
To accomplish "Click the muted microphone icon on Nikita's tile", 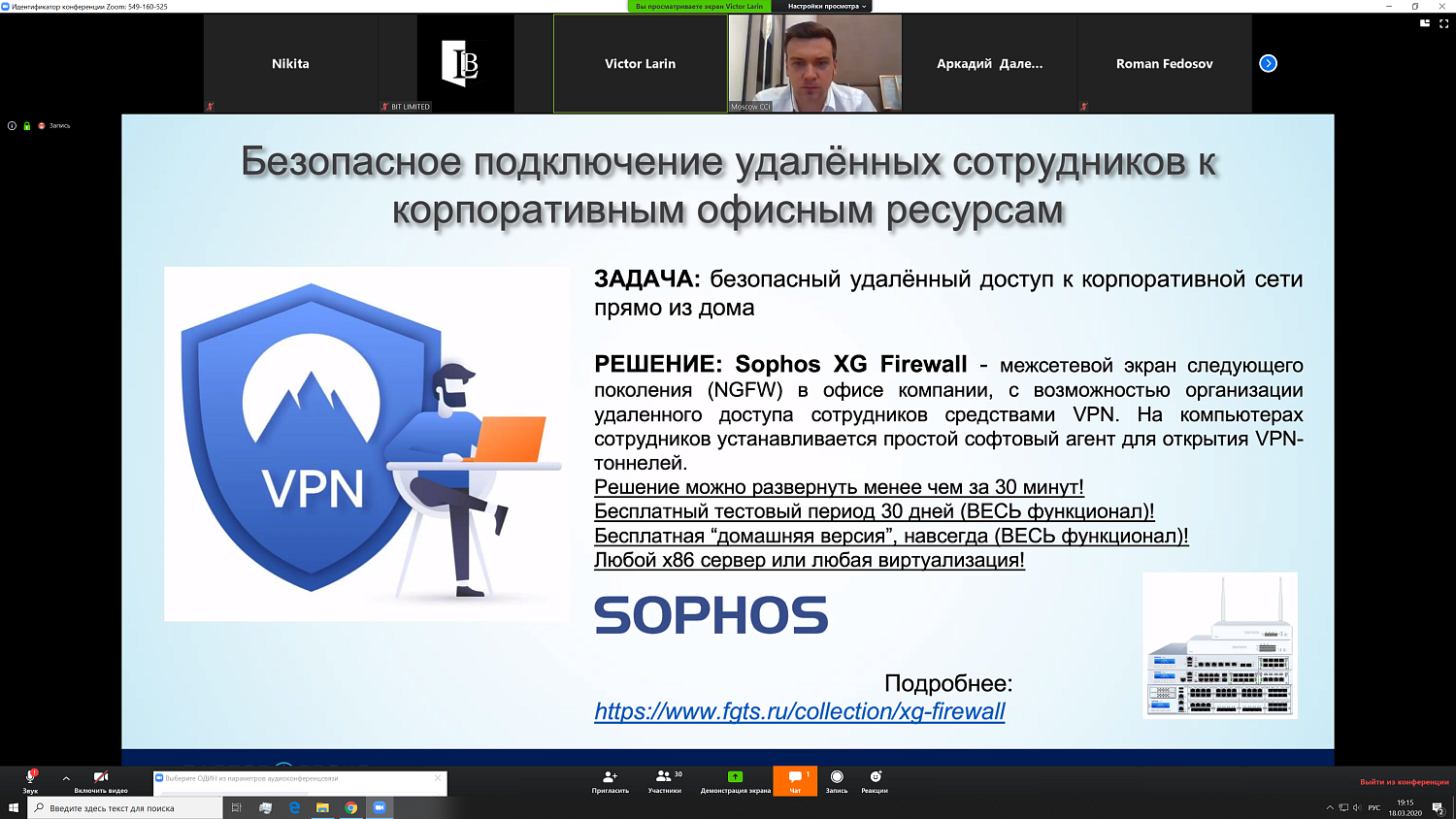I will click(210, 107).
